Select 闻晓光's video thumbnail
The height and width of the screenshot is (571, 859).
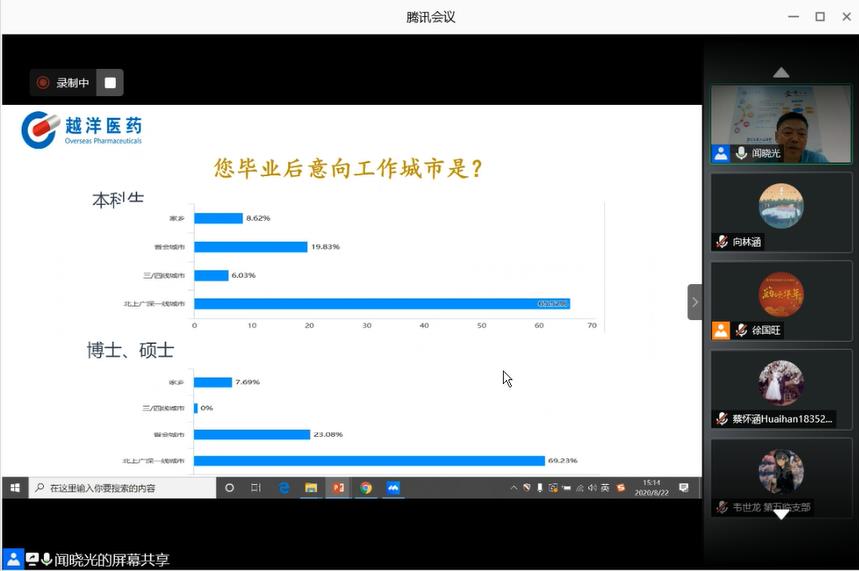pyautogui.click(x=781, y=124)
